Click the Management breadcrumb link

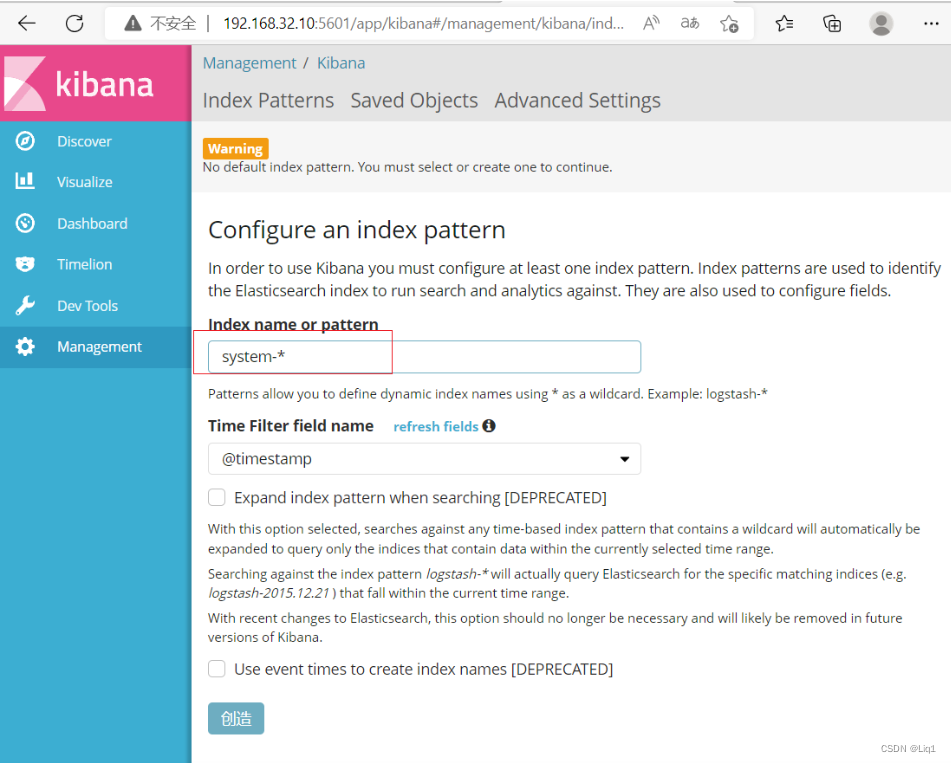pos(249,63)
